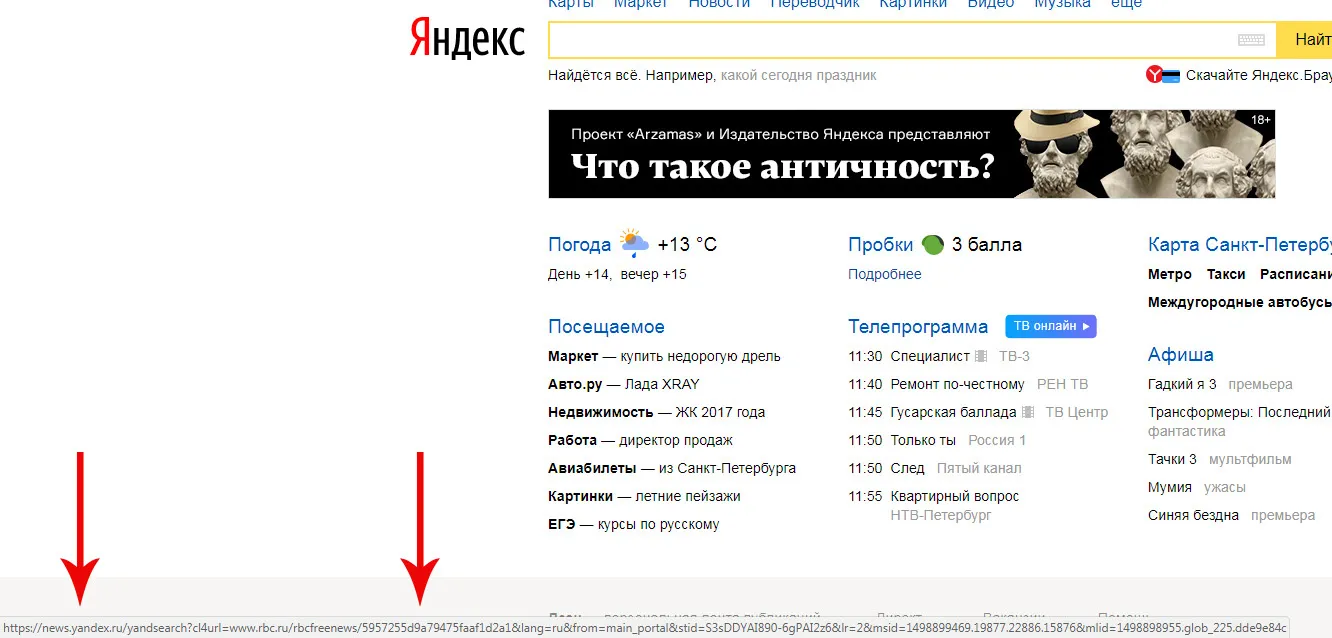Viewport: 1332px width, 638px height.
Task: Click the Яндекс logo
Action: coord(467,40)
